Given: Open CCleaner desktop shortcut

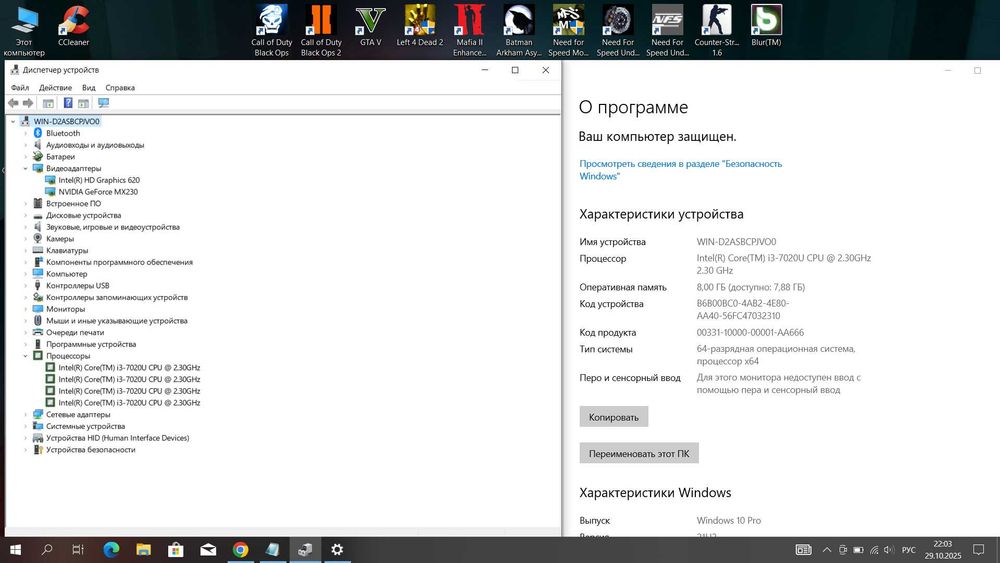Looking at the screenshot, I should click(73, 26).
